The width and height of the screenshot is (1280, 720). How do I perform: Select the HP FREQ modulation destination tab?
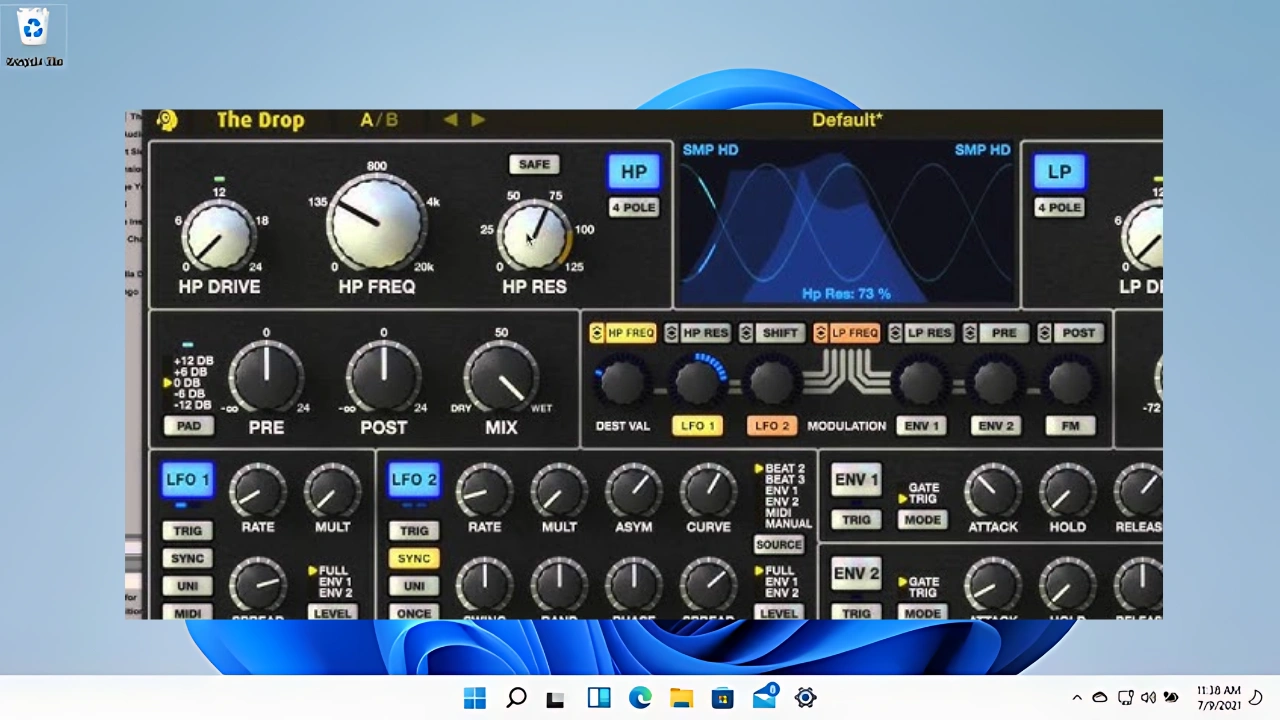click(630, 333)
